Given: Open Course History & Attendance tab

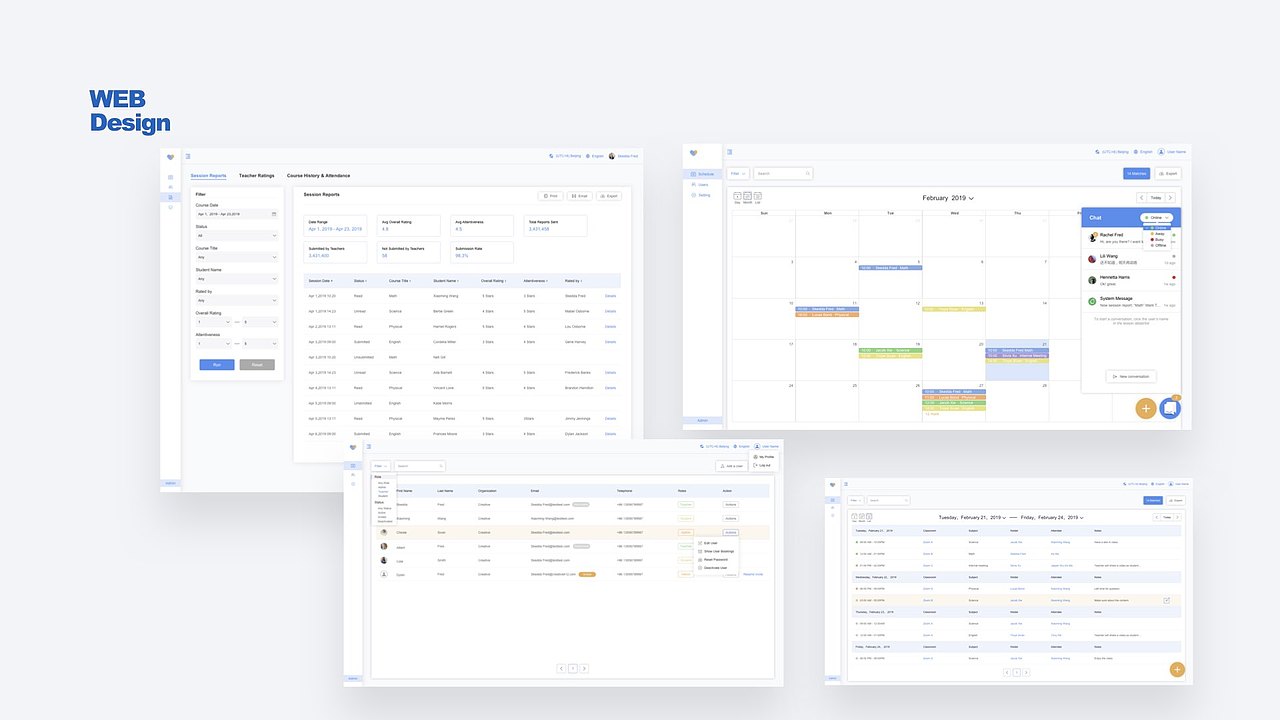Looking at the screenshot, I should coord(318,176).
